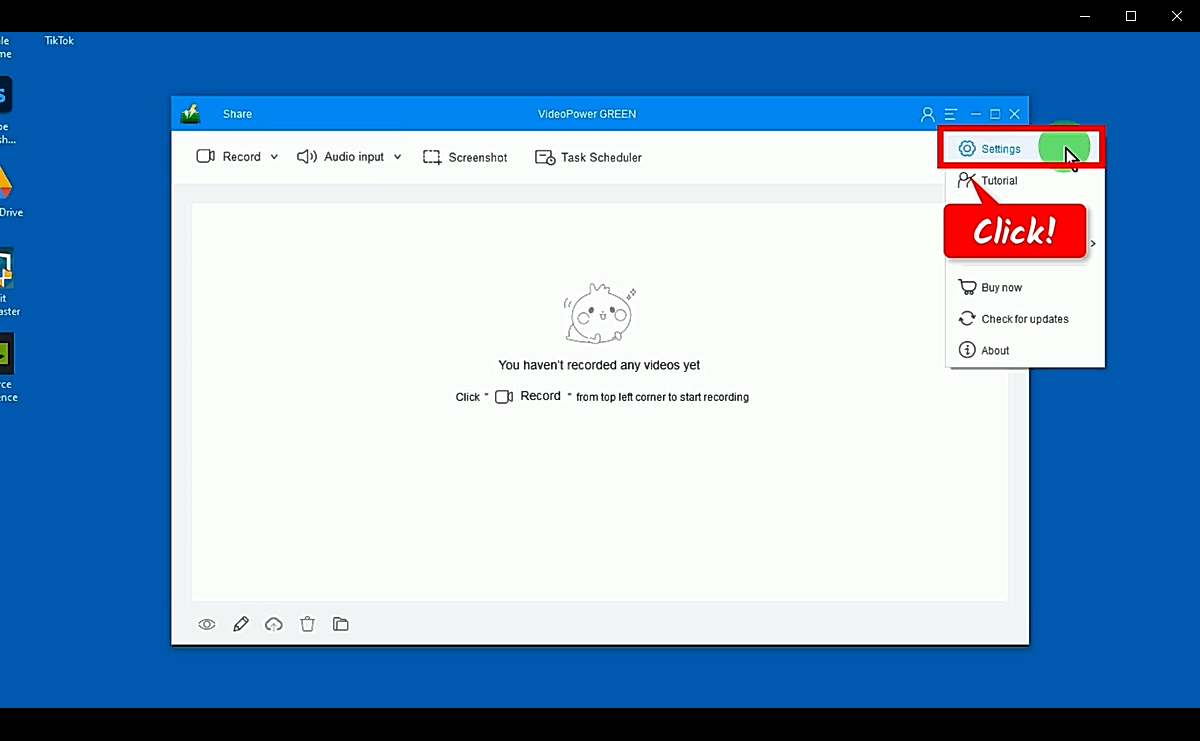Delete recording via the trash icon
This screenshot has width=1200, height=741.
pos(307,623)
